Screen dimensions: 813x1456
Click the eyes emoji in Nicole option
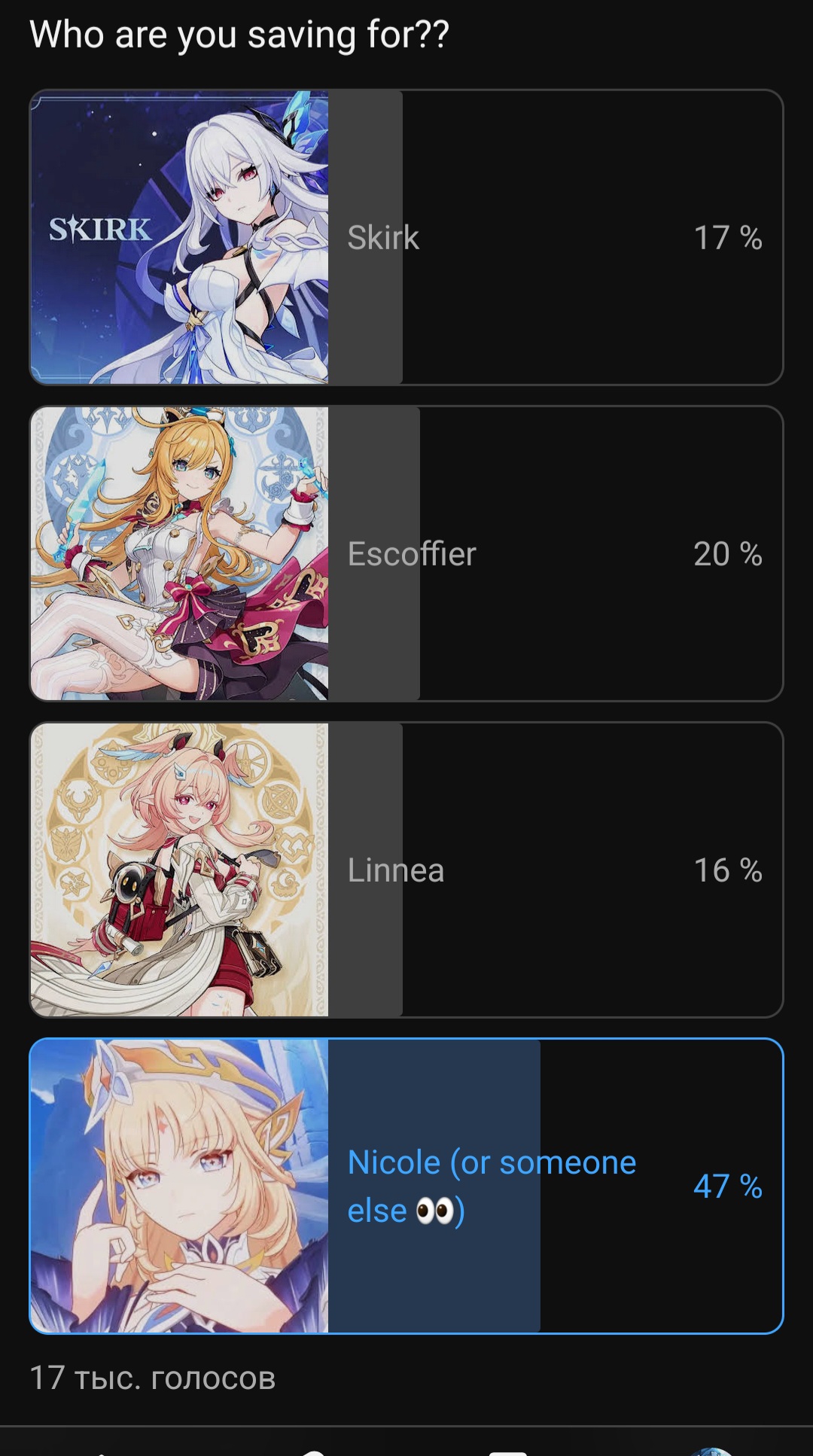point(434,1211)
